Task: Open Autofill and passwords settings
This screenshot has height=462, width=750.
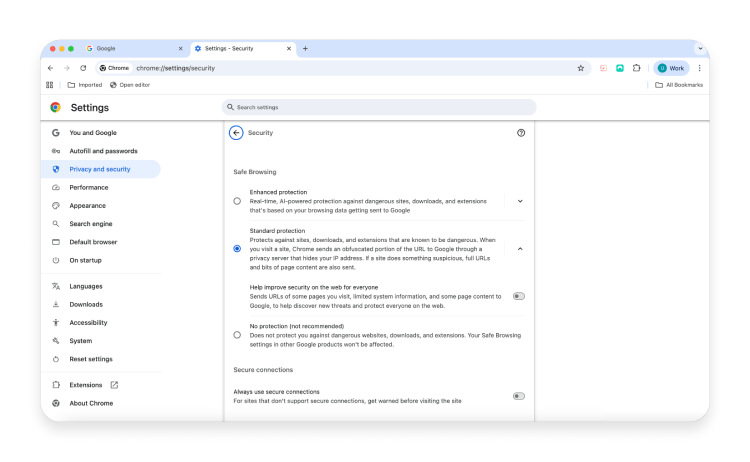Action: (101, 151)
